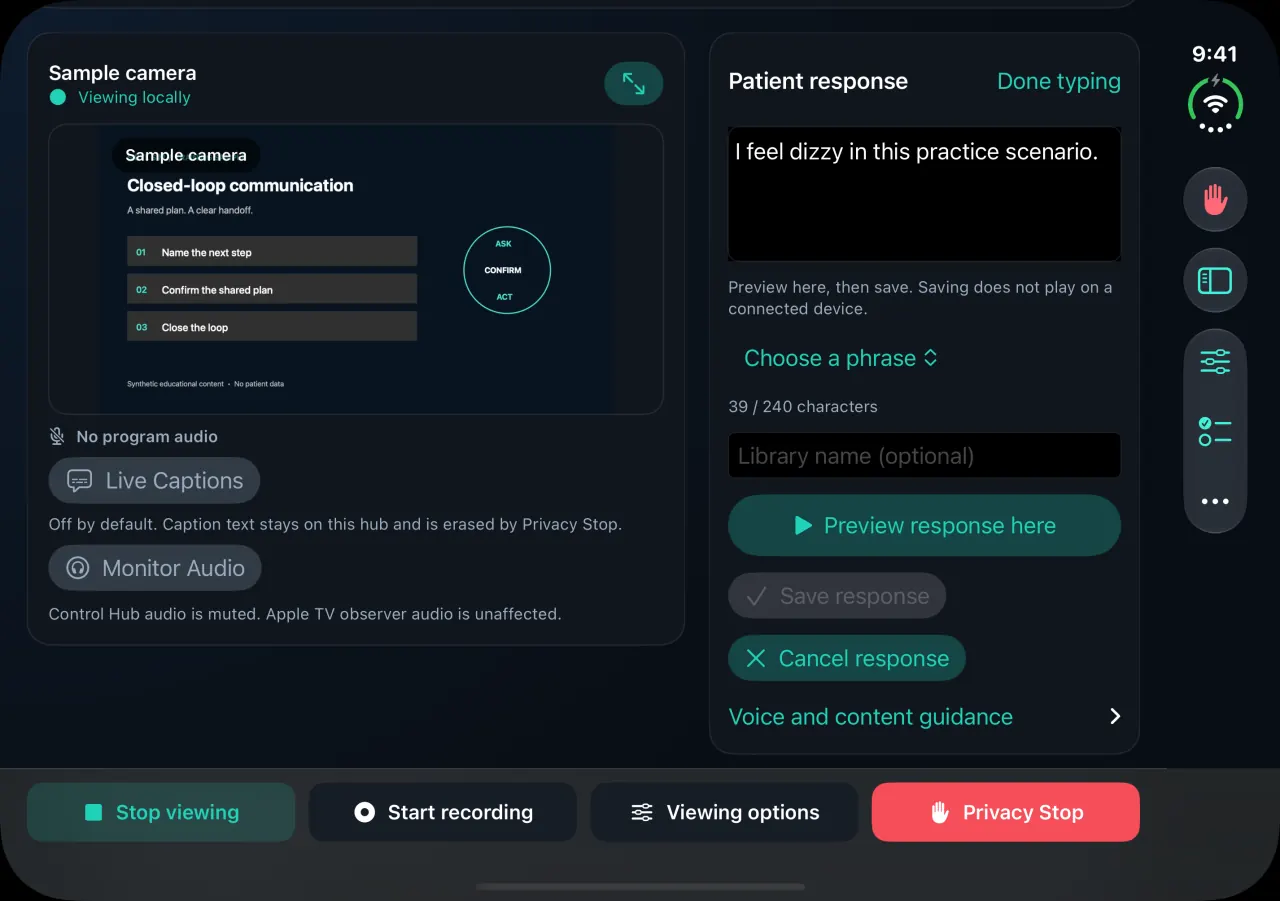Cancel the patient response
1280x901 pixels.
(x=847, y=658)
